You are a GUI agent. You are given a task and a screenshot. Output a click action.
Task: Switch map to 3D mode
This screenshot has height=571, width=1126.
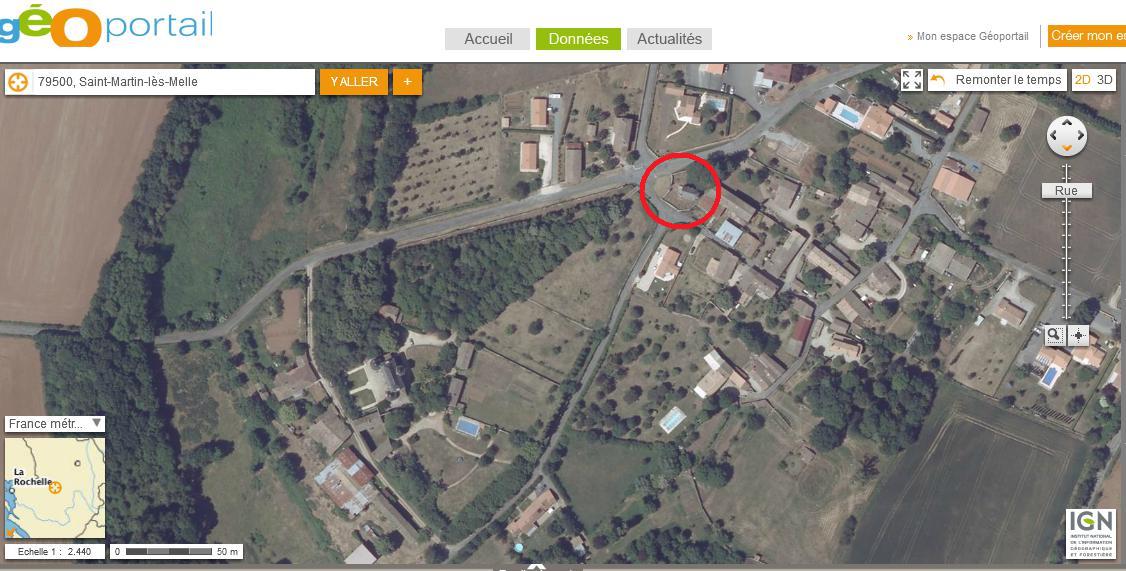pyautogui.click(x=1104, y=80)
